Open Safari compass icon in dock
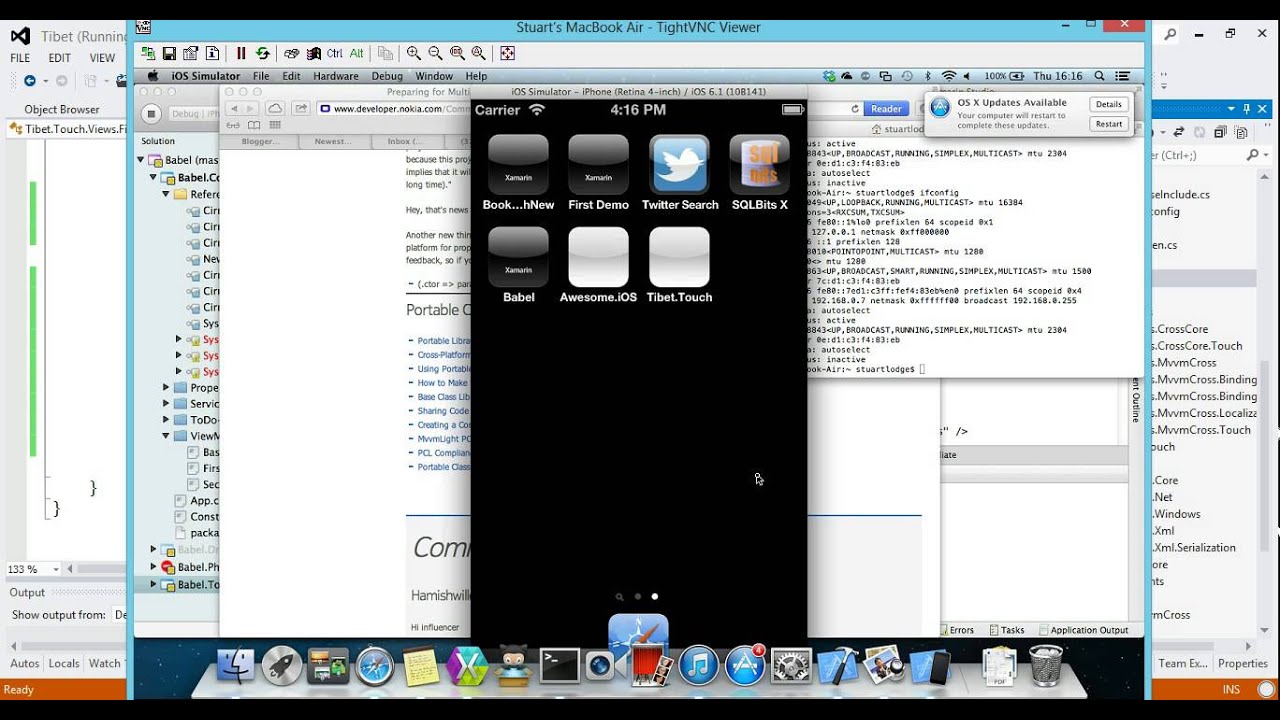 pyautogui.click(x=375, y=666)
